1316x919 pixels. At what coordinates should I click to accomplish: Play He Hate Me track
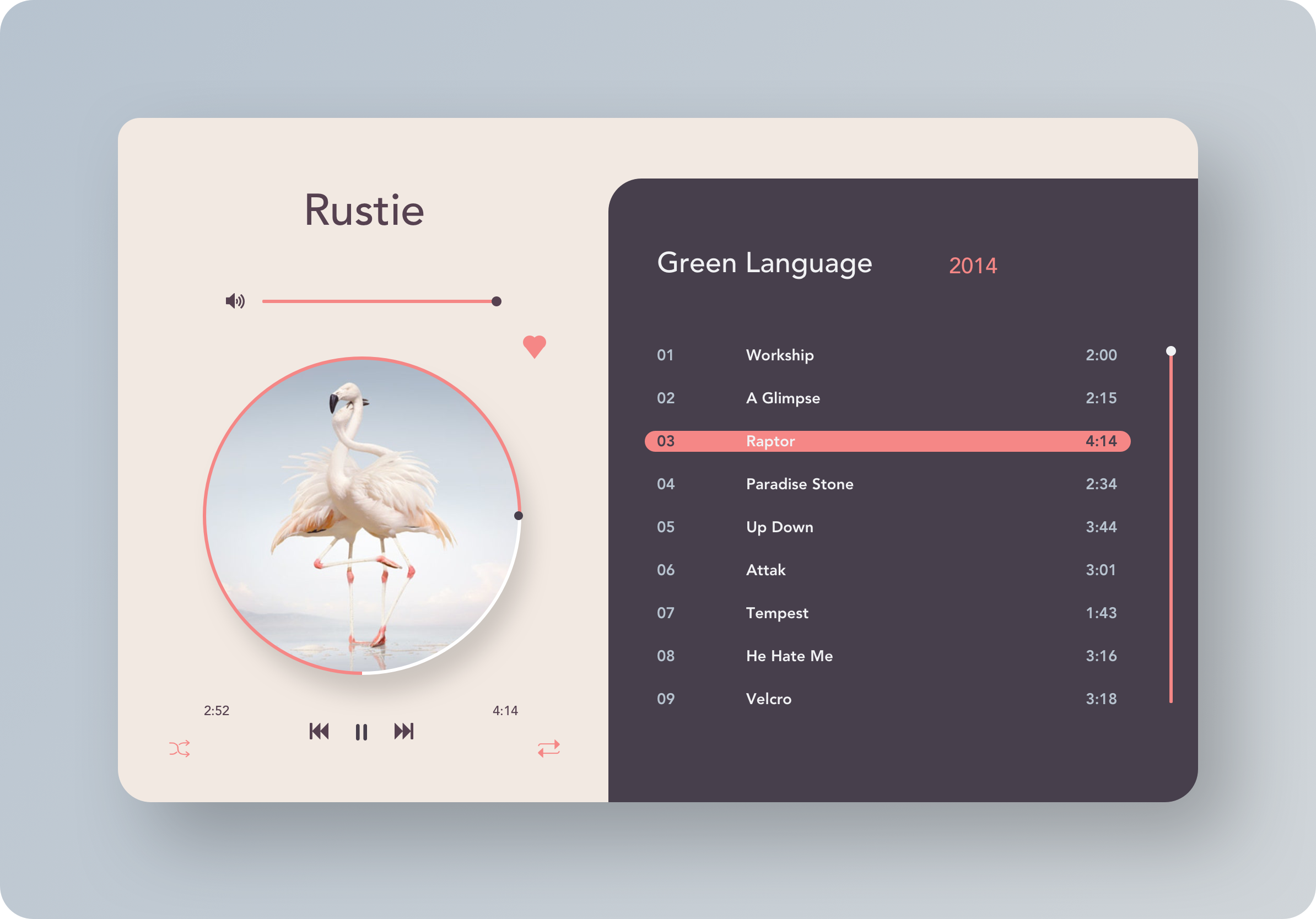pos(789,656)
